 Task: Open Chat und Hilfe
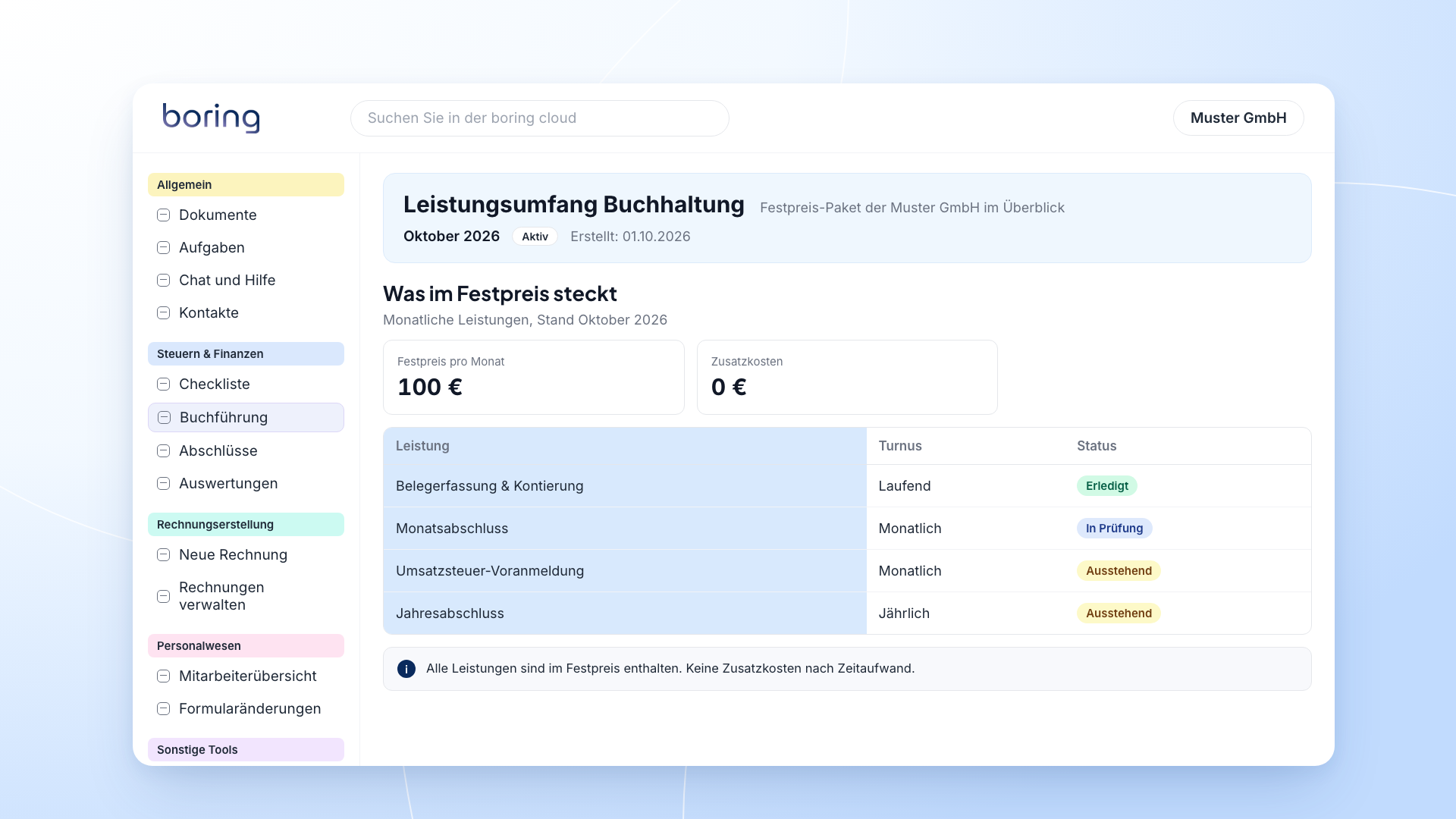point(246,281)
